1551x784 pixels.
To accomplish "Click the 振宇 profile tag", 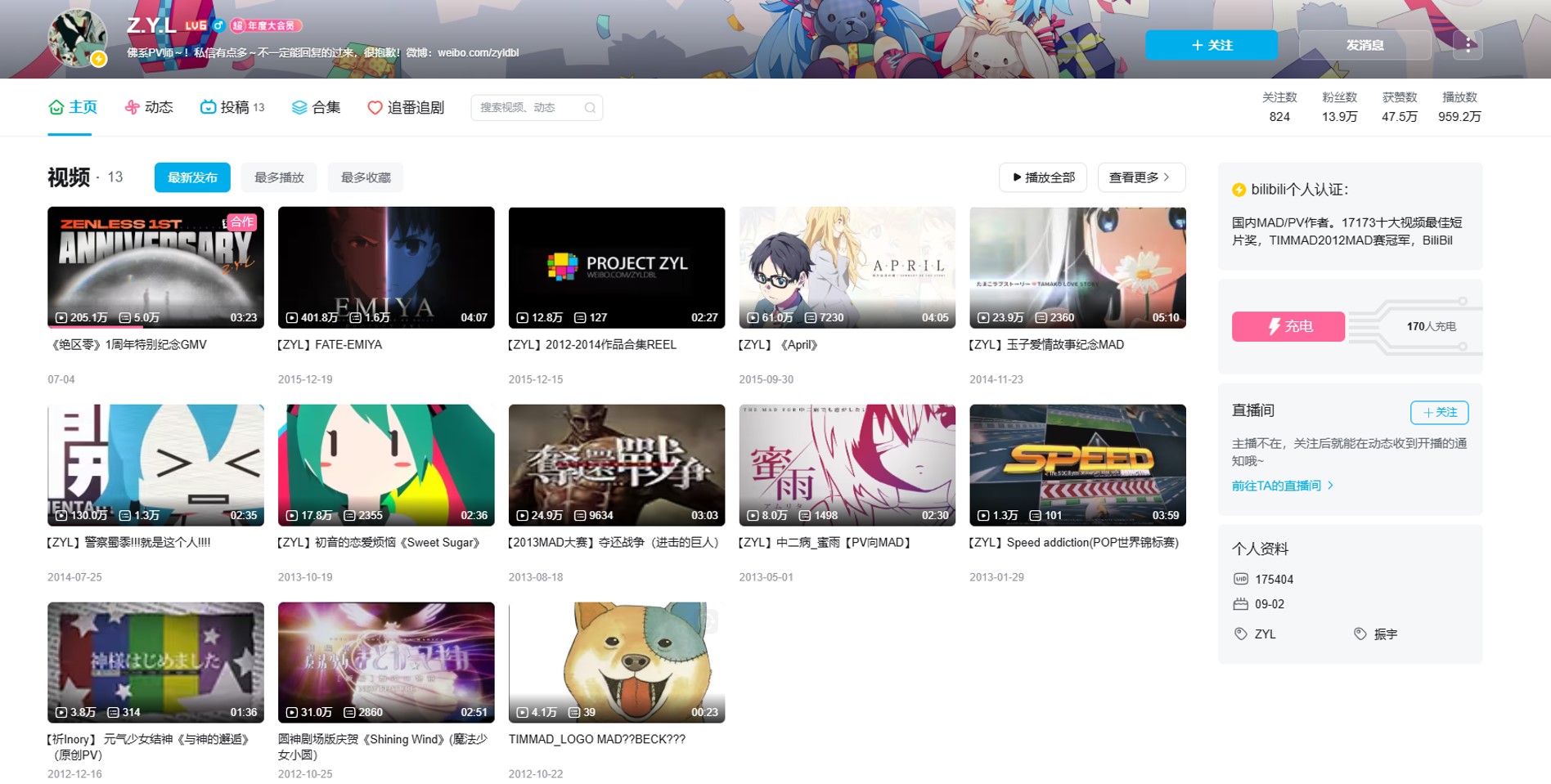I will pos(1385,634).
